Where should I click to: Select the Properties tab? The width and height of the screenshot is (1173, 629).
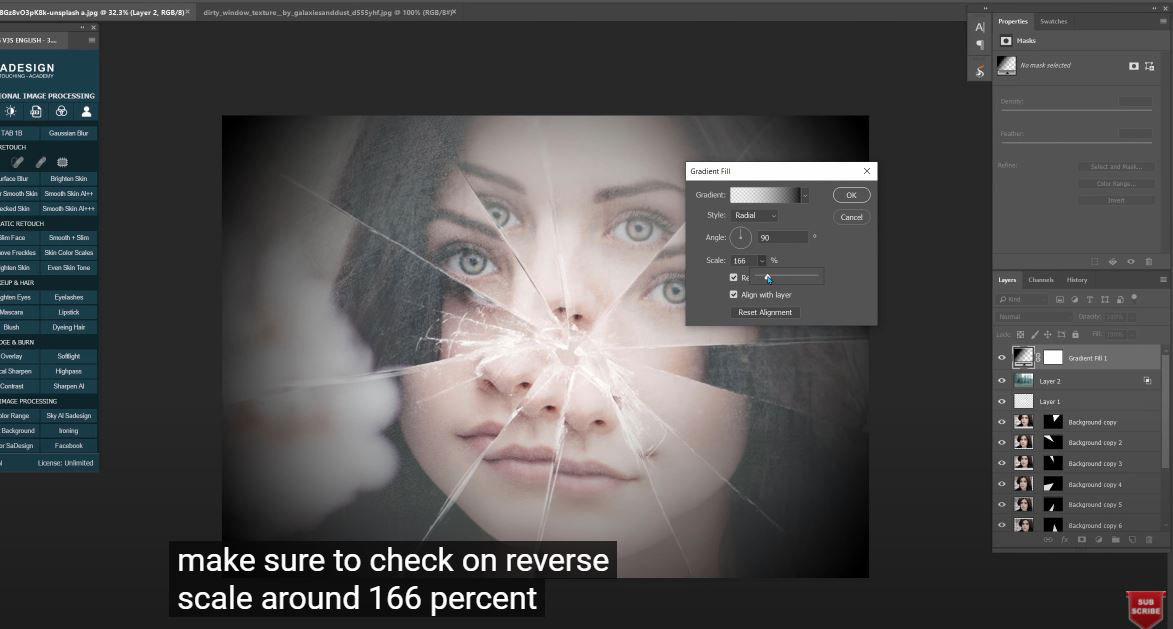coord(1013,22)
